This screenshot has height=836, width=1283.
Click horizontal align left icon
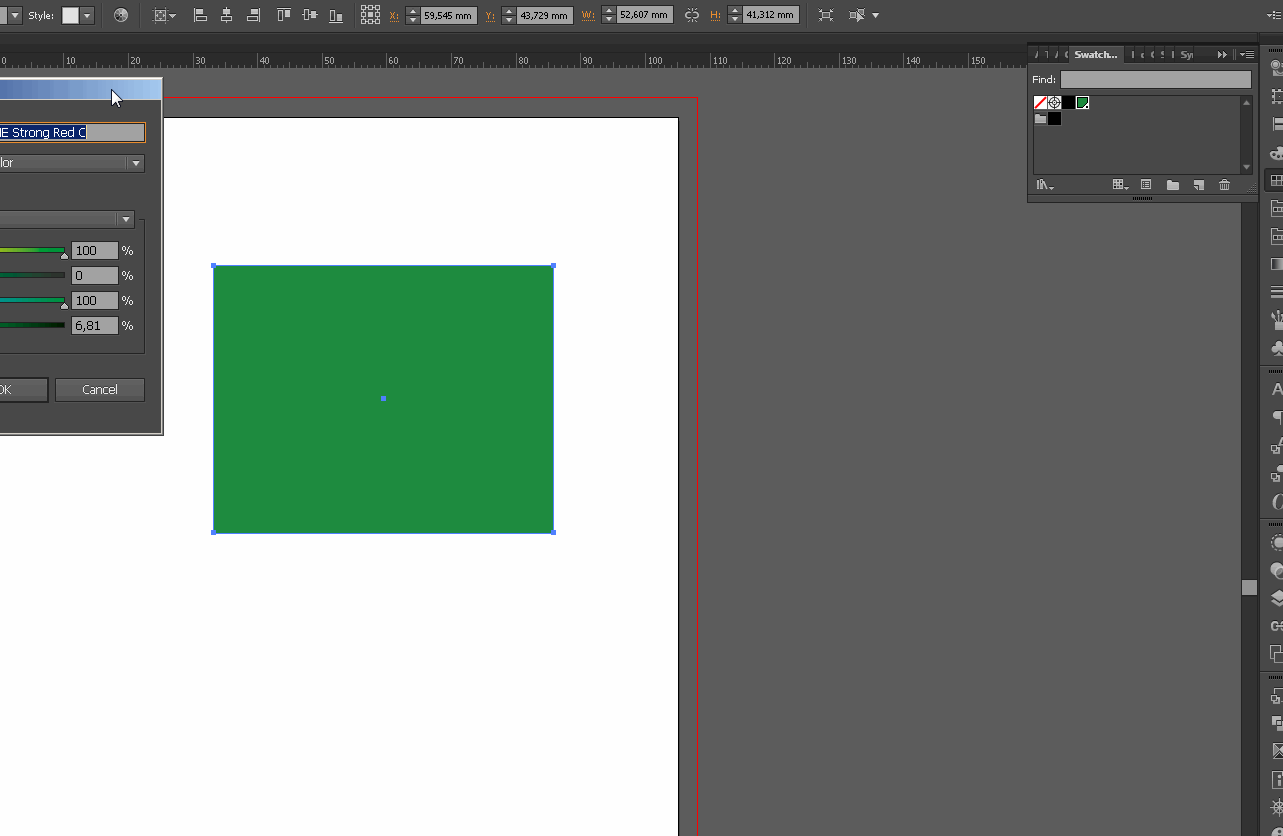[200, 15]
